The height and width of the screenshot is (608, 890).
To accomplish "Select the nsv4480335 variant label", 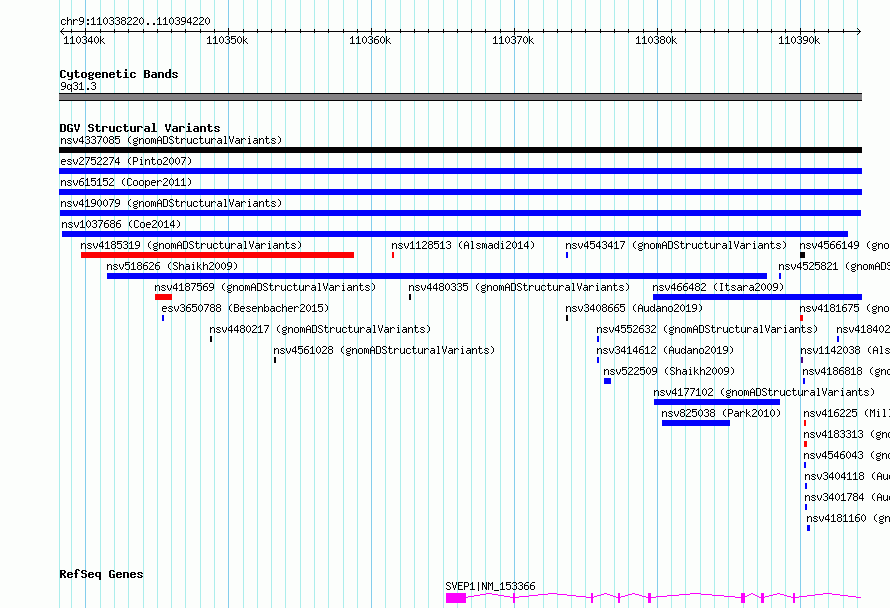I will tap(519, 287).
